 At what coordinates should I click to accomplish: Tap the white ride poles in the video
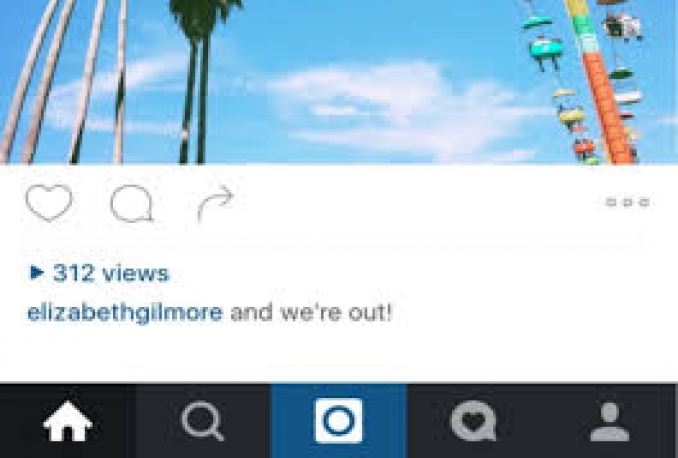pyautogui.click(x=65, y=82)
